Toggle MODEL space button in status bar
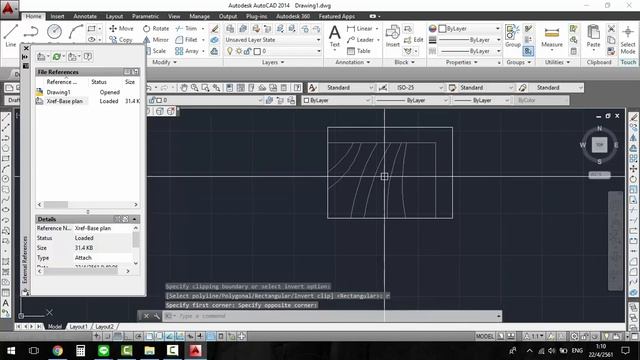 pos(484,336)
